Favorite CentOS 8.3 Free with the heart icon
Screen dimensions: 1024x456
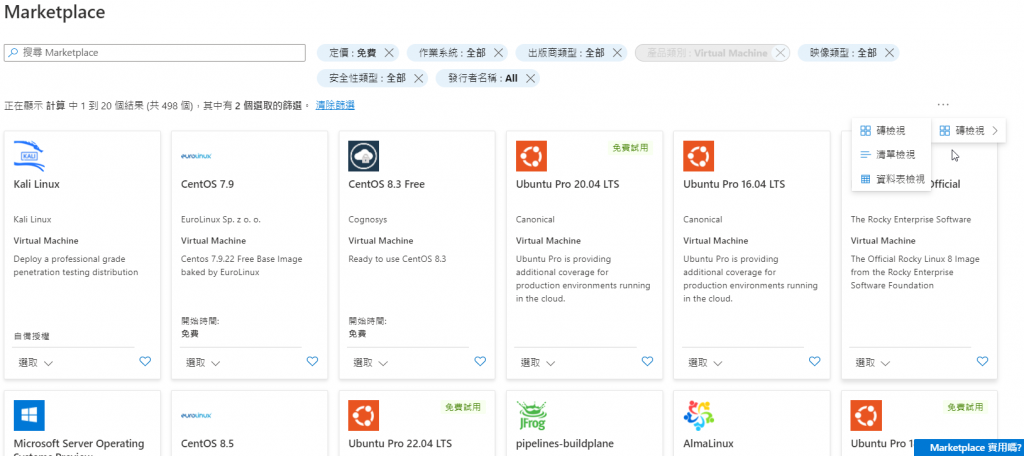[480, 361]
